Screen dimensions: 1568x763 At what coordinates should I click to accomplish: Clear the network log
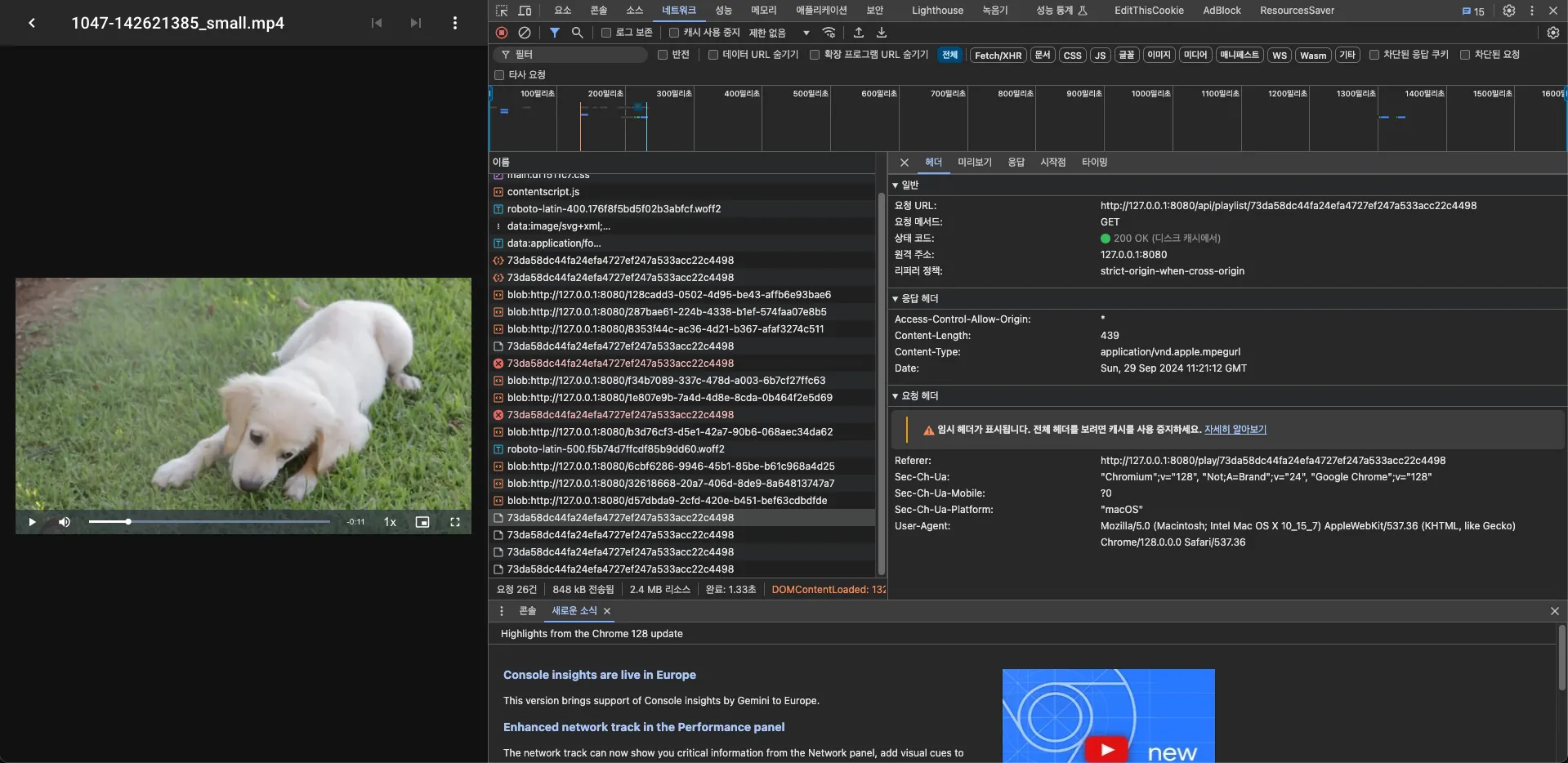[525, 33]
